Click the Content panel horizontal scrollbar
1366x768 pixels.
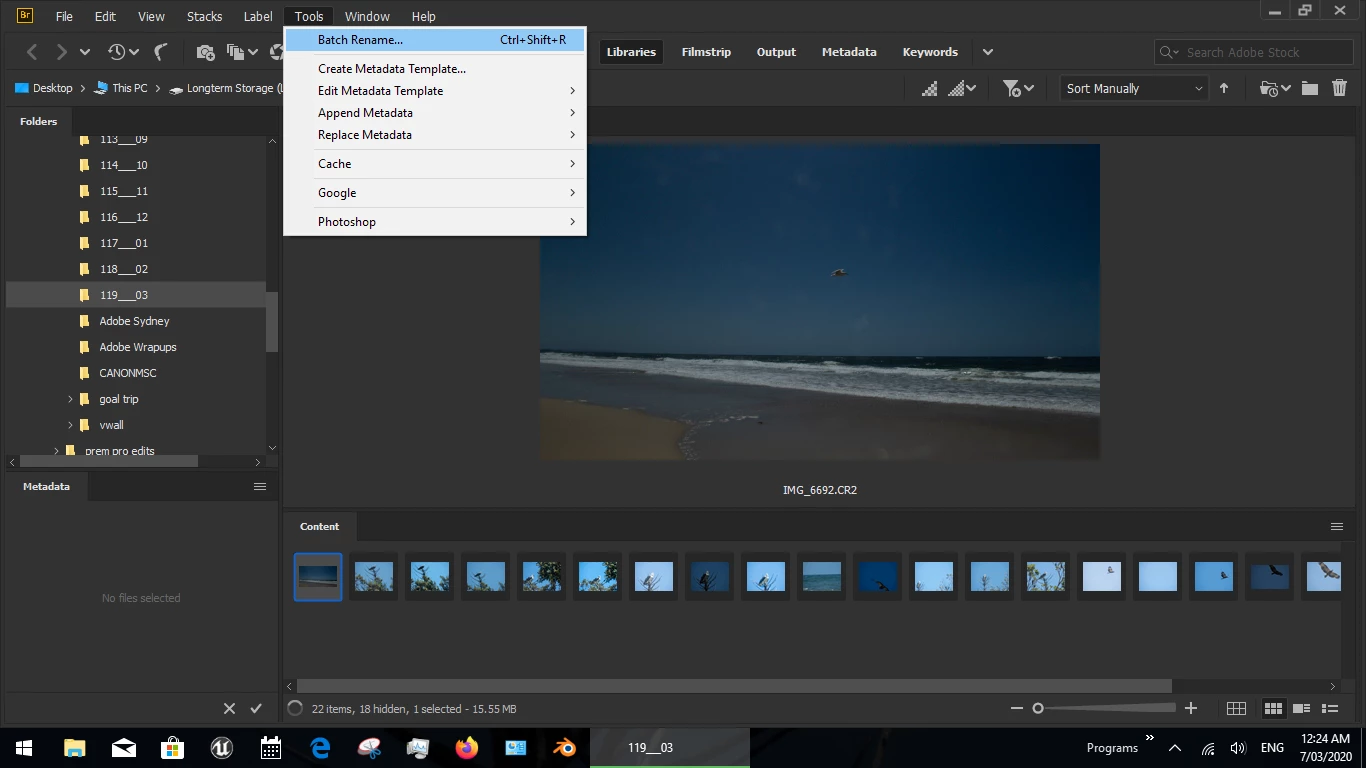click(736, 686)
